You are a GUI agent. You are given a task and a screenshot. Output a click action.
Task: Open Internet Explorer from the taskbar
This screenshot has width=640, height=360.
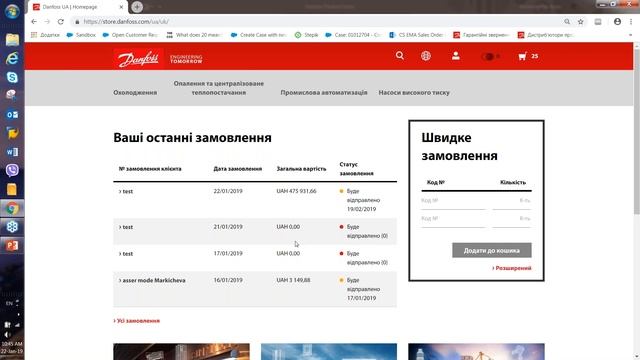(x=12, y=58)
